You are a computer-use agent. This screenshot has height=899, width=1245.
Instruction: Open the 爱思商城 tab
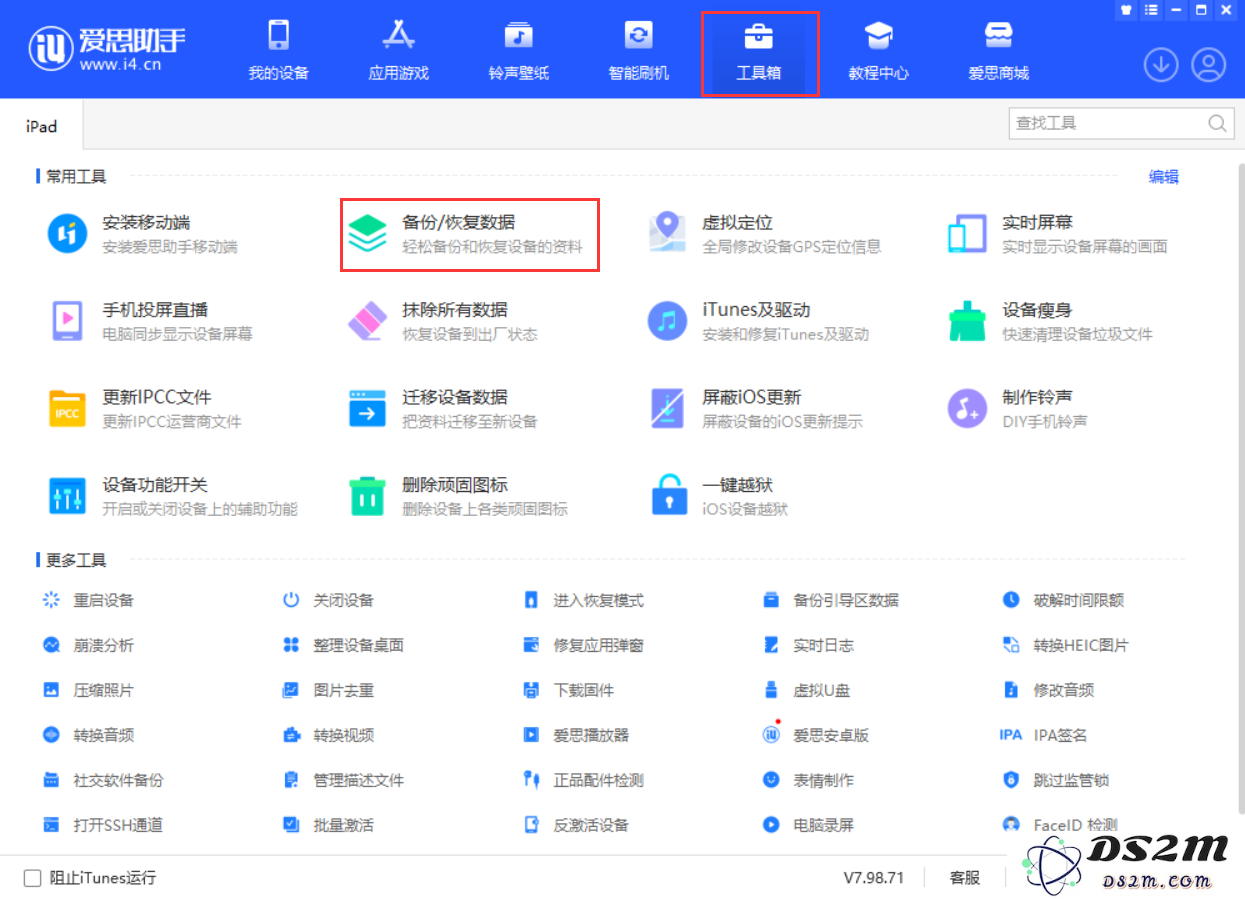(x=999, y=49)
